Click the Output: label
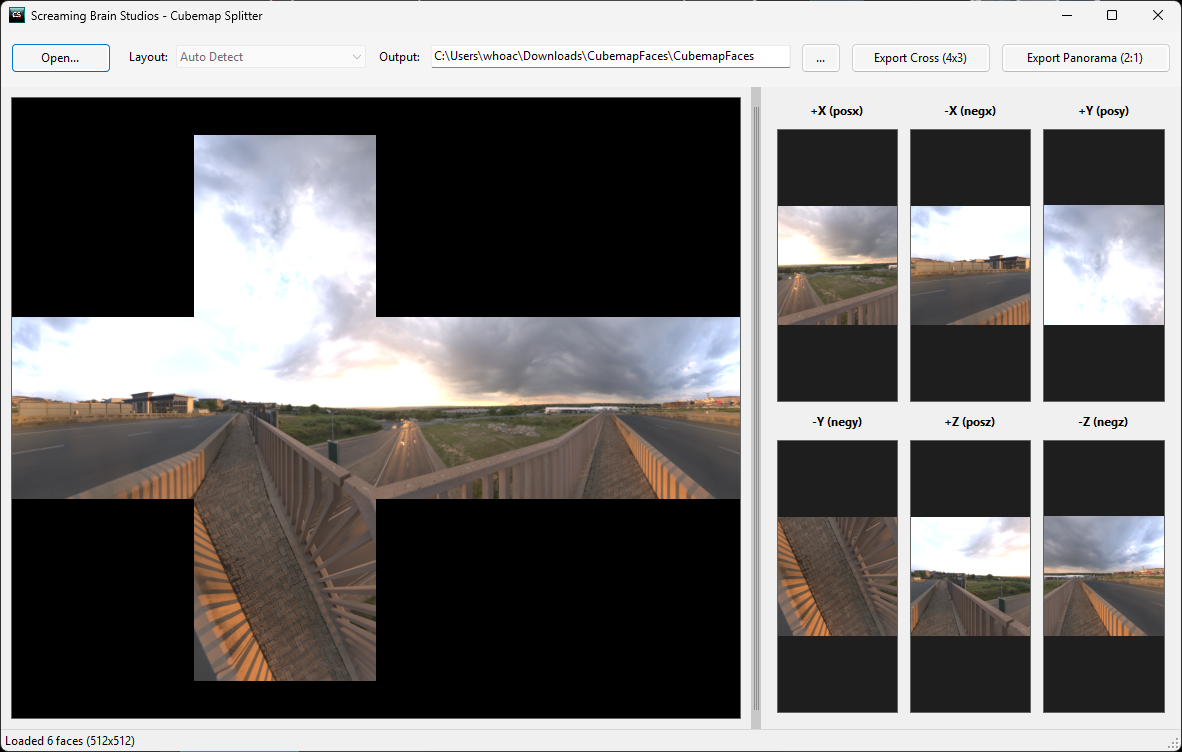1182x752 pixels. point(400,57)
